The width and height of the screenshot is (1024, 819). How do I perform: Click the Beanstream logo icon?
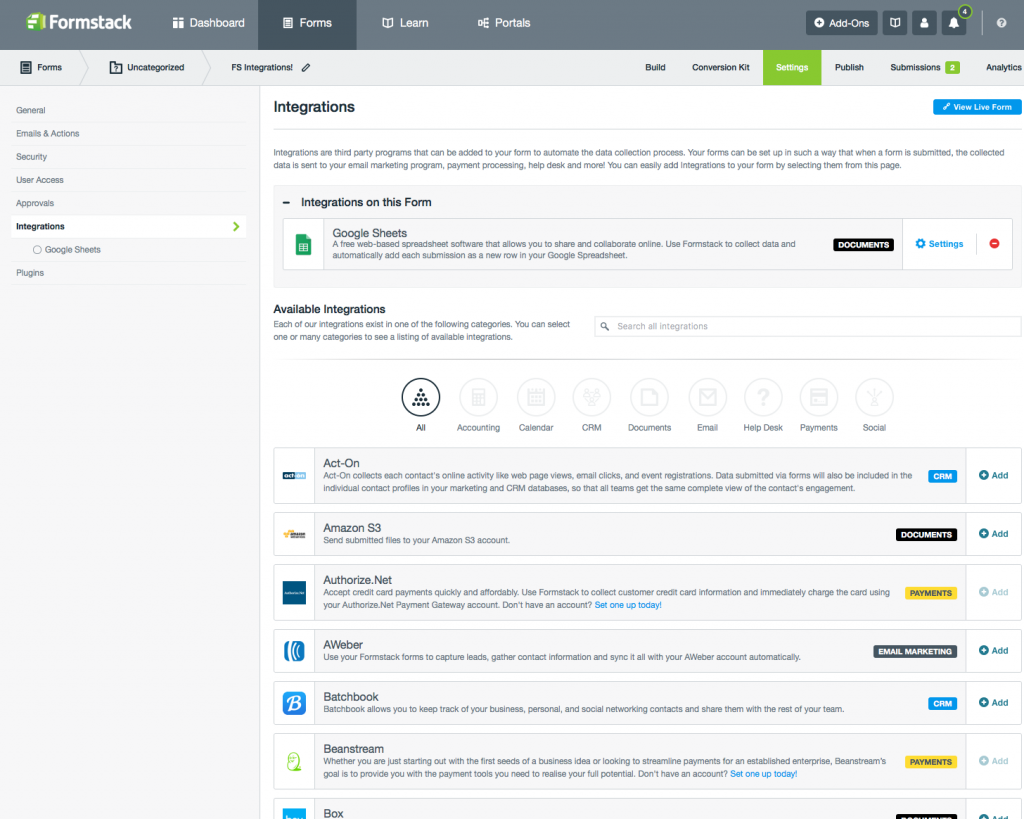(294, 762)
